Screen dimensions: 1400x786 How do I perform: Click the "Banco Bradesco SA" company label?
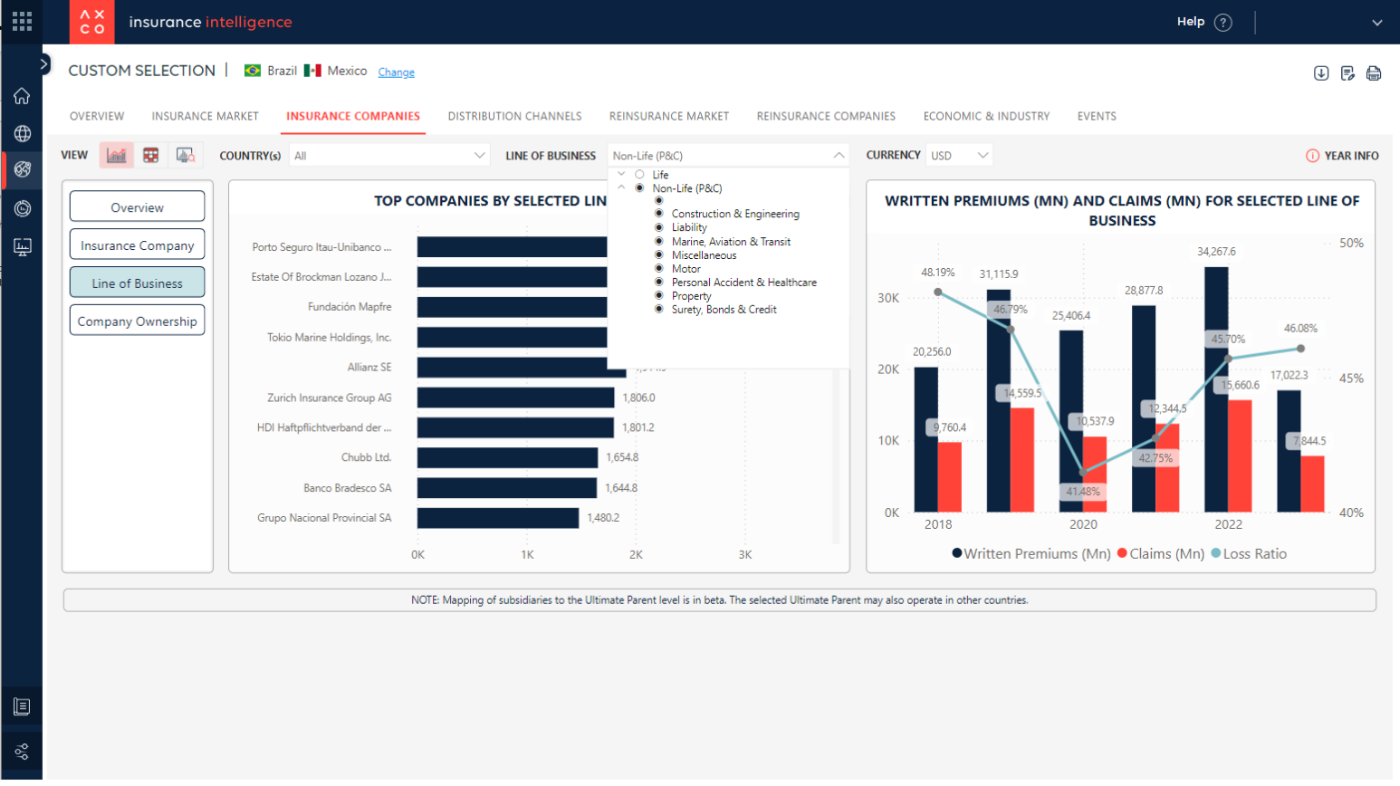[348, 488]
